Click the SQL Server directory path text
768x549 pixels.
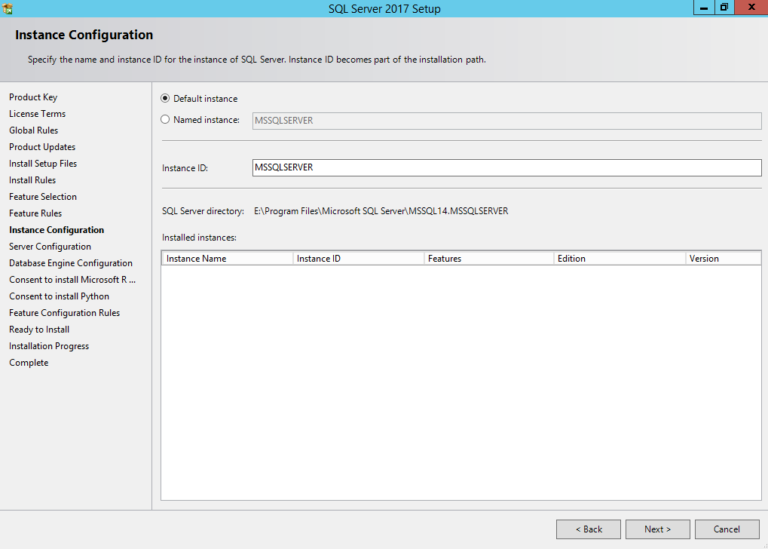pyautogui.click(x=381, y=211)
